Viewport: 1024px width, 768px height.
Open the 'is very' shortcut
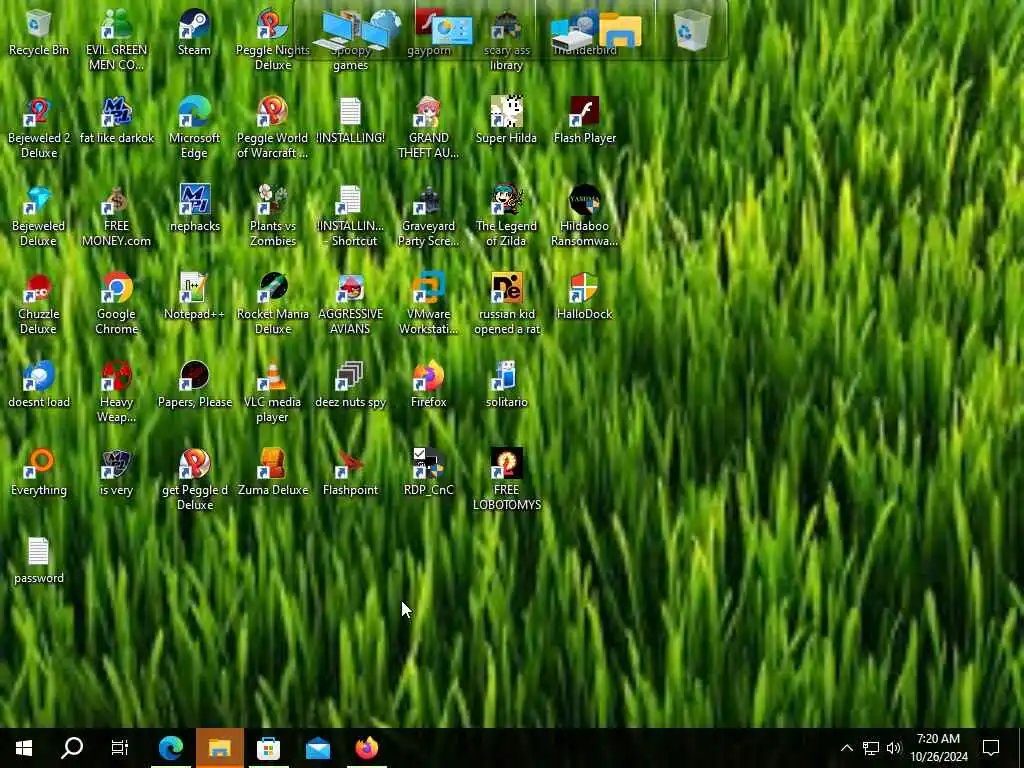(x=116, y=473)
